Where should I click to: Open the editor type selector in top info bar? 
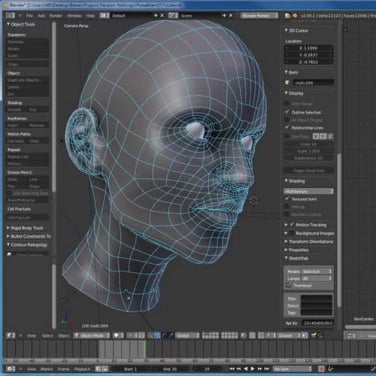pyautogui.click(x=11, y=15)
